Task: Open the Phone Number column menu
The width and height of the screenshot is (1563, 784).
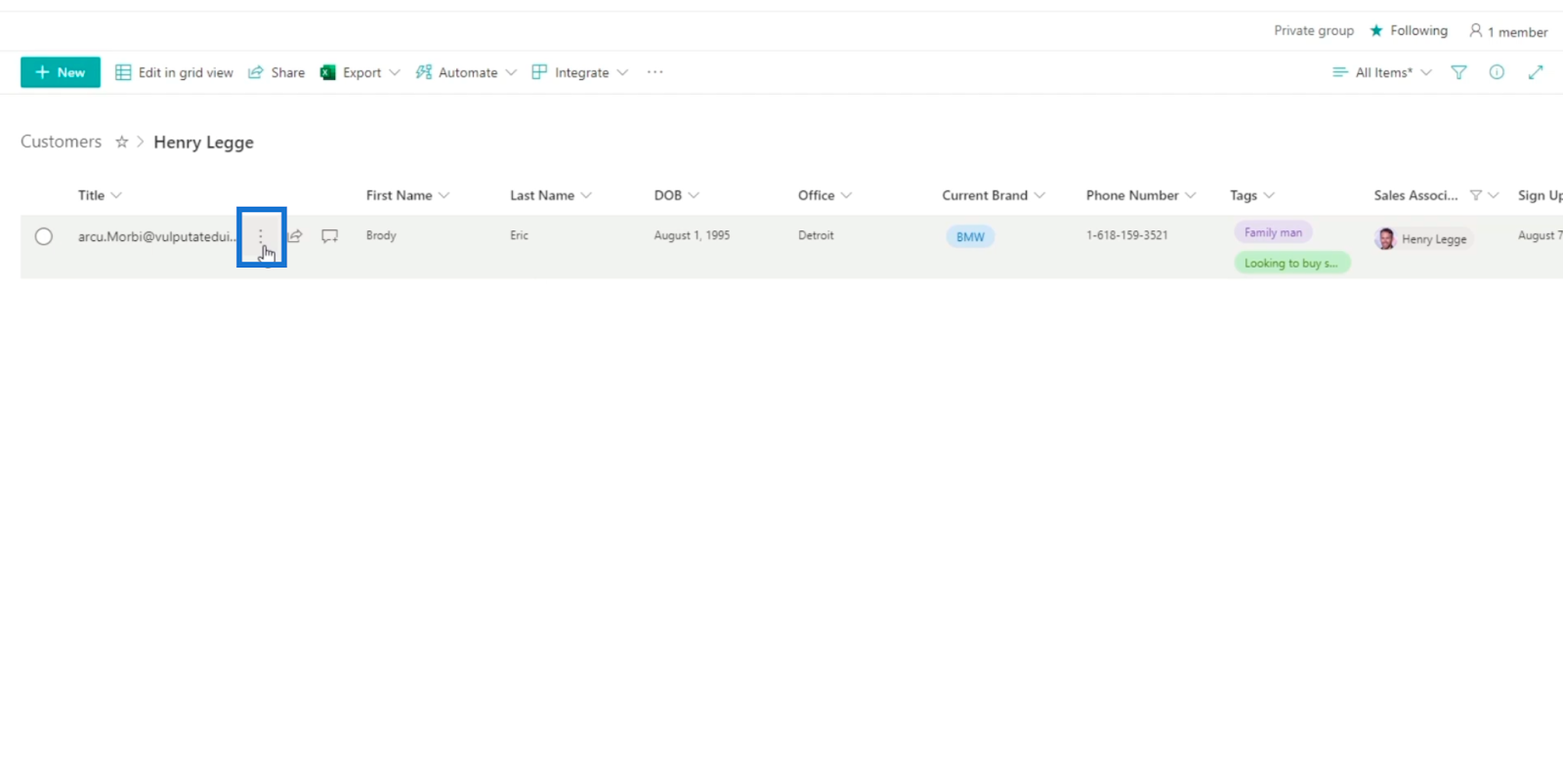Action: point(1141,195)
